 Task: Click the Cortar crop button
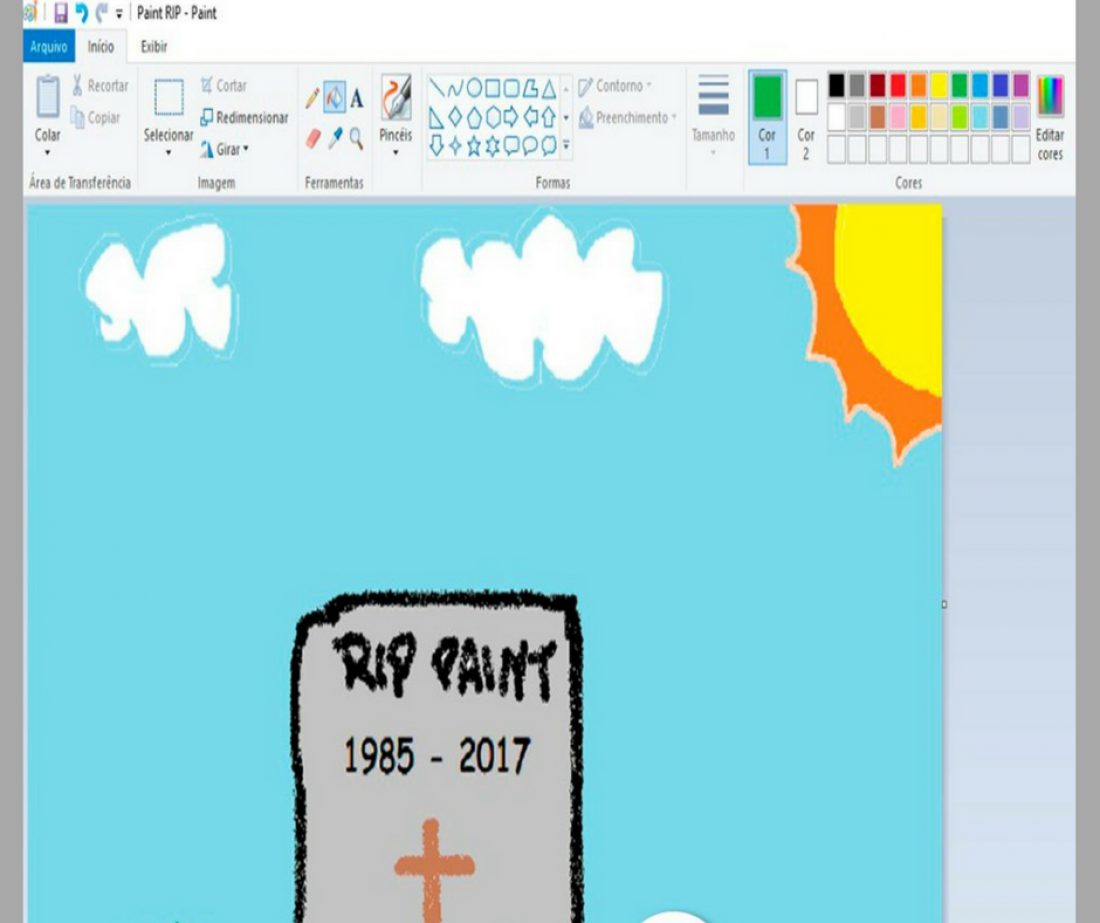(224, 86)
